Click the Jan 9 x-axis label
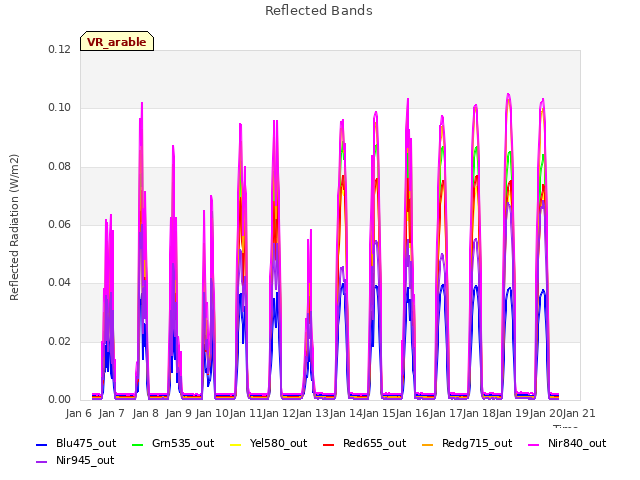640x480 pixels. click(179, 413)
